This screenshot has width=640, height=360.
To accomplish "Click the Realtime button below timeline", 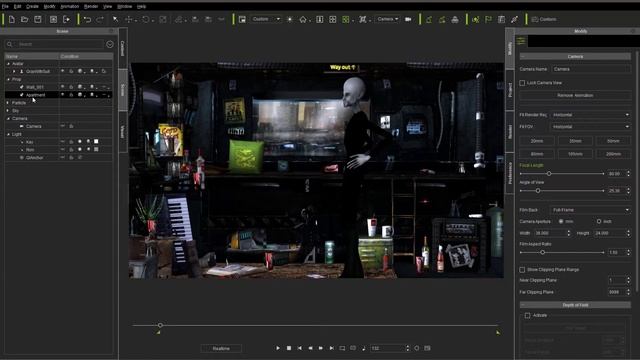I will point(221,348).
